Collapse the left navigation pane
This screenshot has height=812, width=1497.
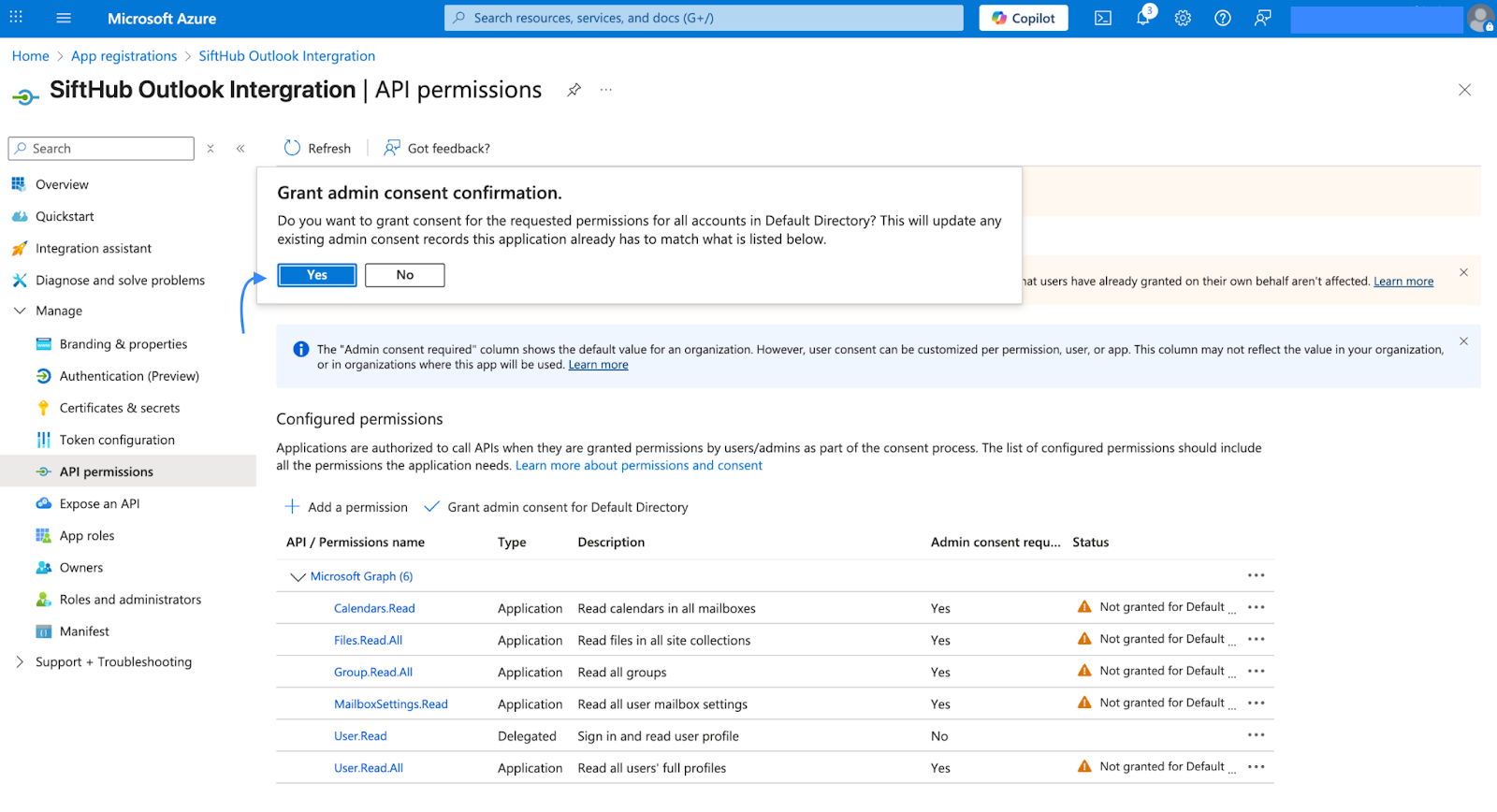tap(240, 149)
